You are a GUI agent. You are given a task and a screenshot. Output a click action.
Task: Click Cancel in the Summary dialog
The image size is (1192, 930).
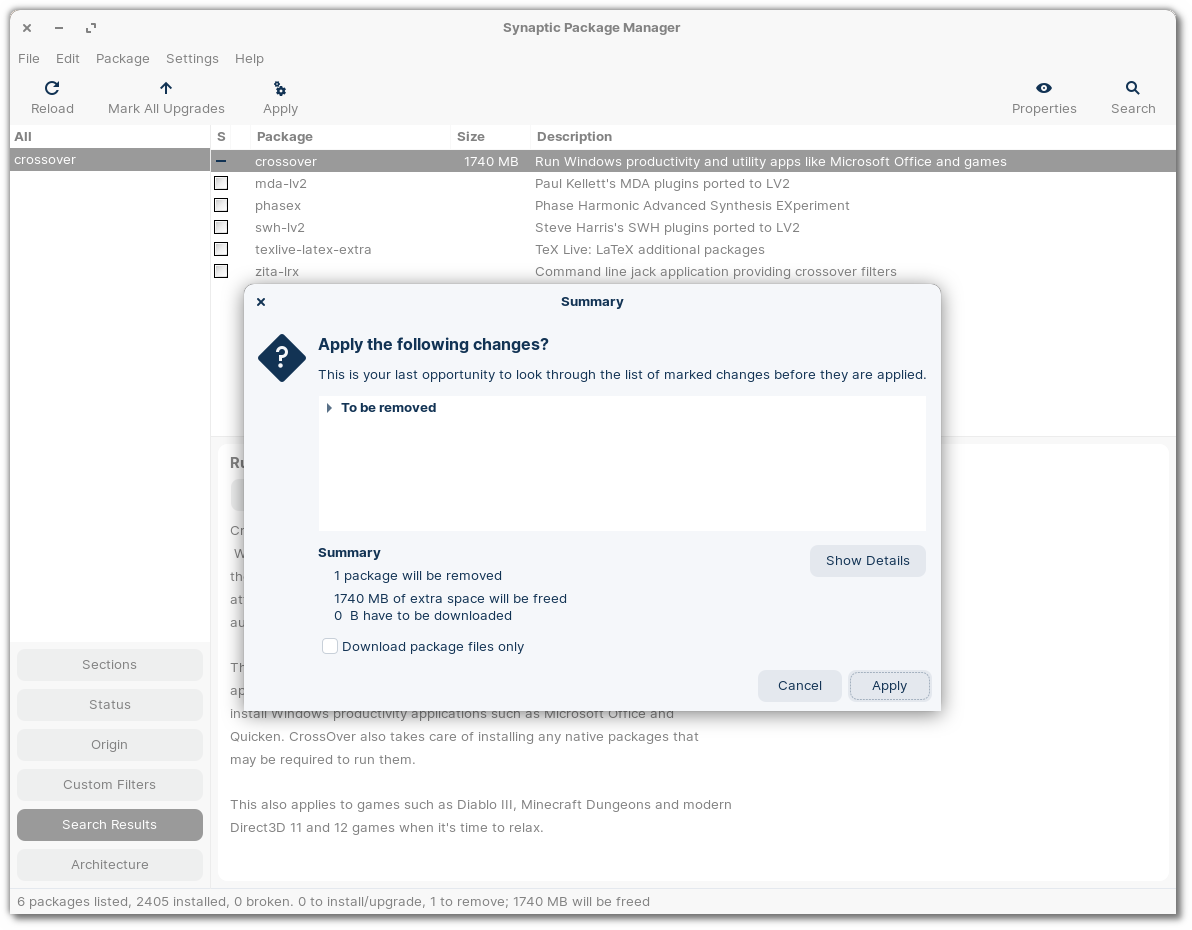800,686
